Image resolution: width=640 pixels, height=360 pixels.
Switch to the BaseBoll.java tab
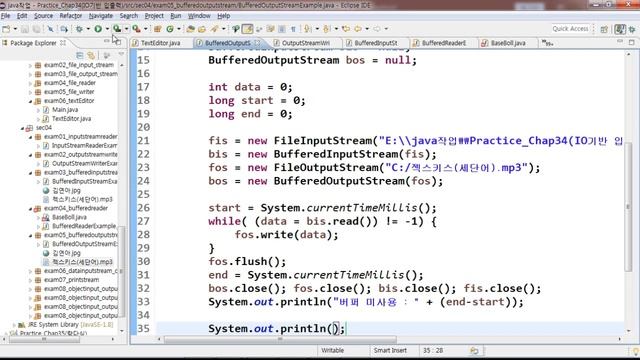click(508, 43)
